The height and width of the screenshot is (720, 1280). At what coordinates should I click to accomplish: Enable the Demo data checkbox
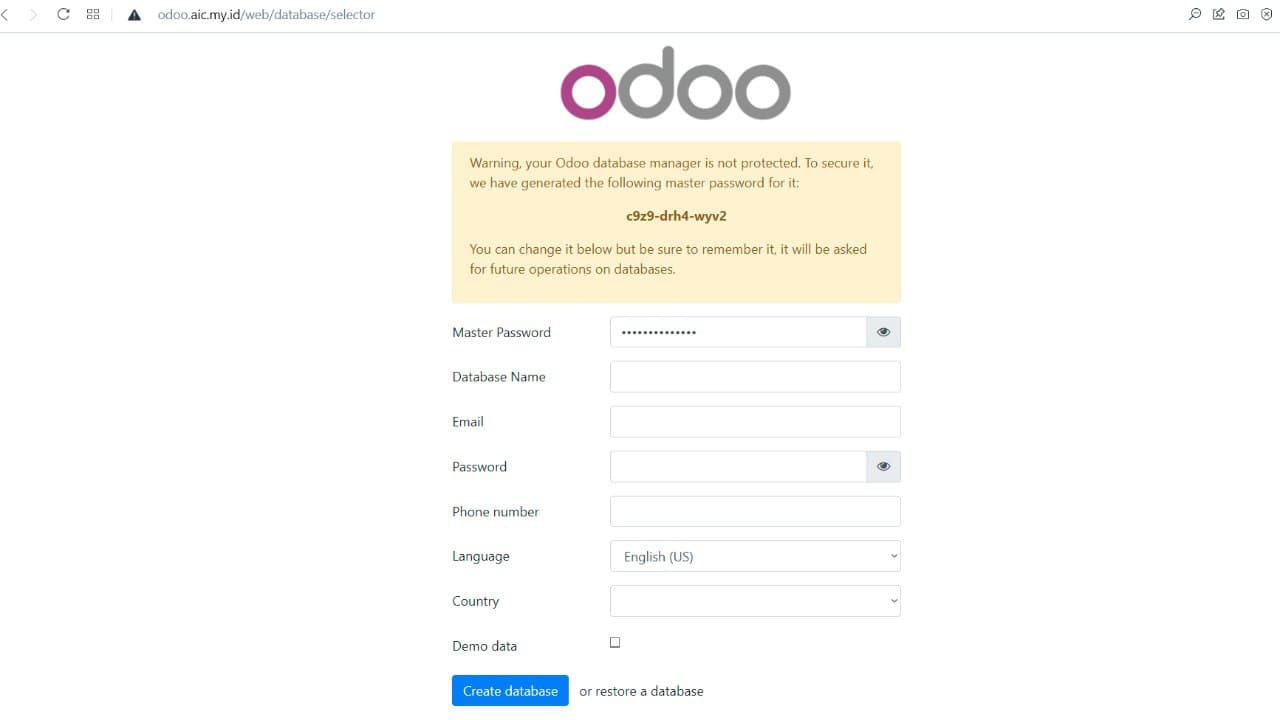(615, 642)
